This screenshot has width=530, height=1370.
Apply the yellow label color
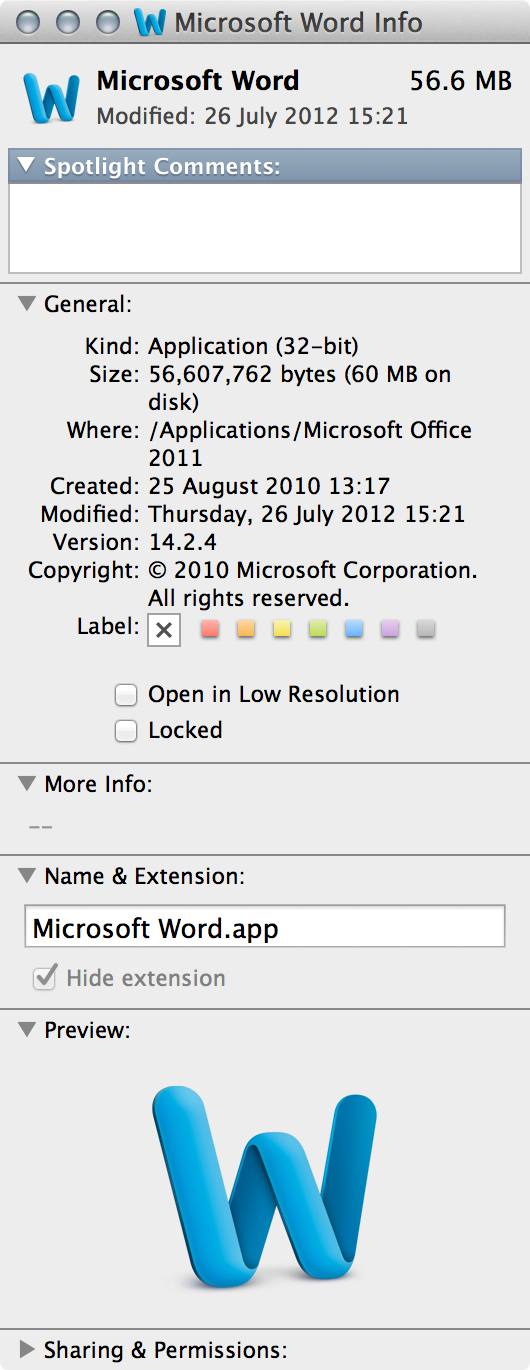[282, 629]
